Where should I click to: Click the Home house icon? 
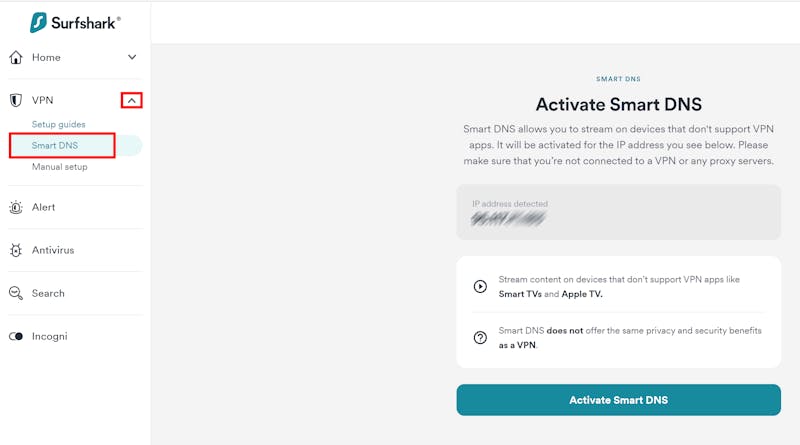[x=16, y=57]
